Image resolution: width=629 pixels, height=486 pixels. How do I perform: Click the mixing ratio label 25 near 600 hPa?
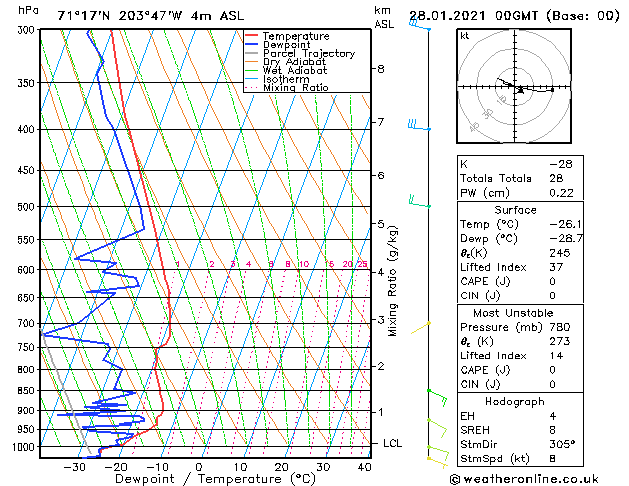point(362,264)
